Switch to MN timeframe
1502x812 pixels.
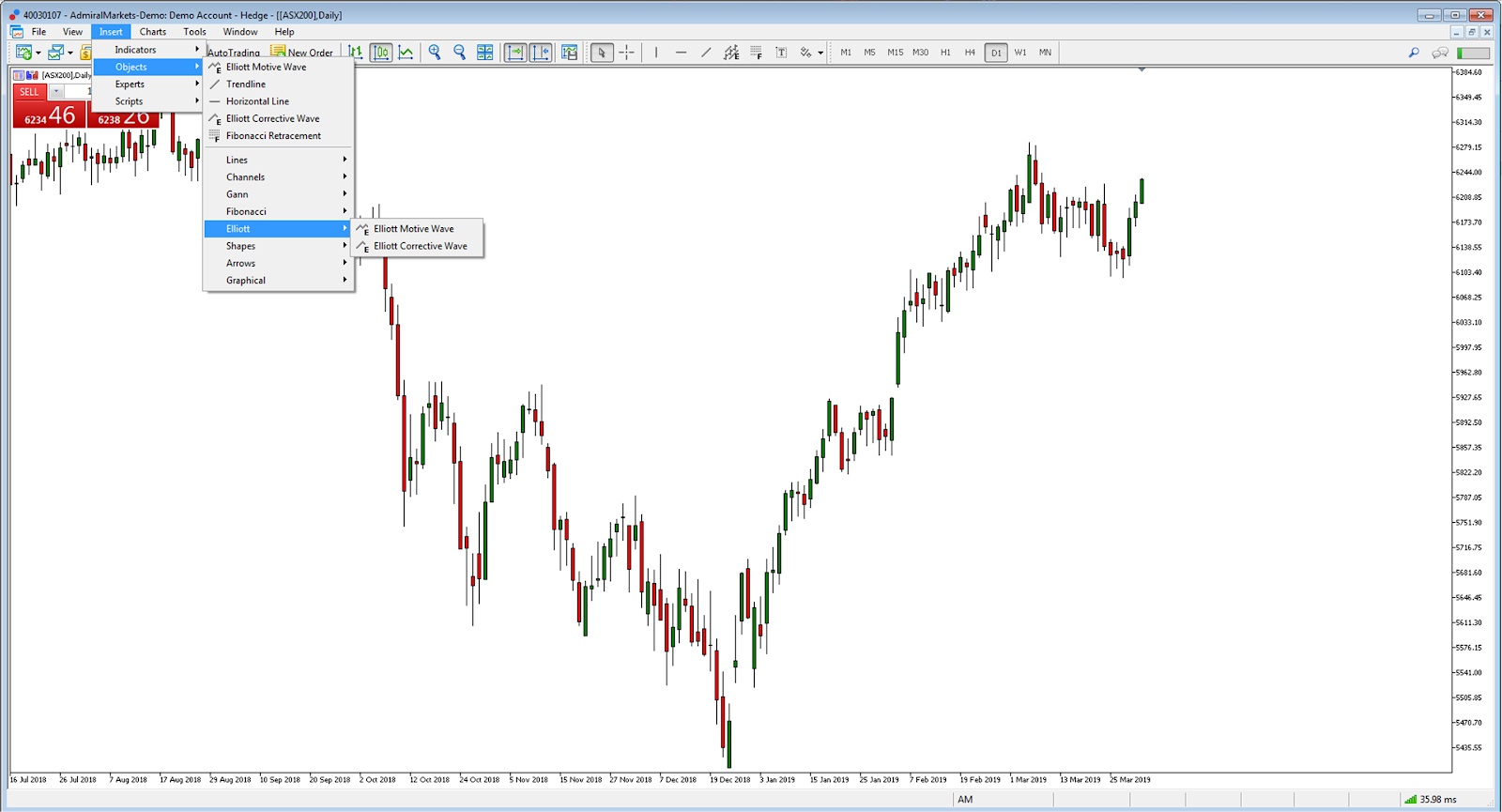tap(1045, 53)
